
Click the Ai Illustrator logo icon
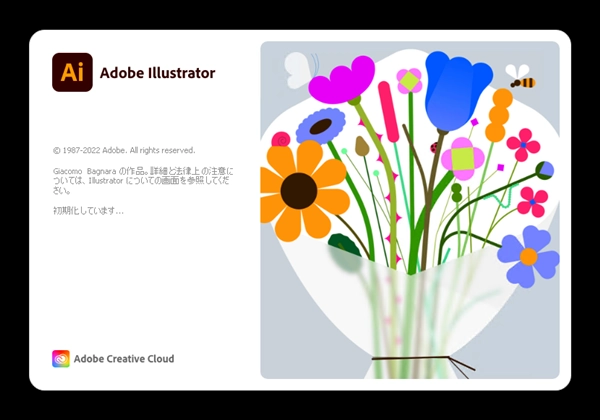click(x=72, y=72)
